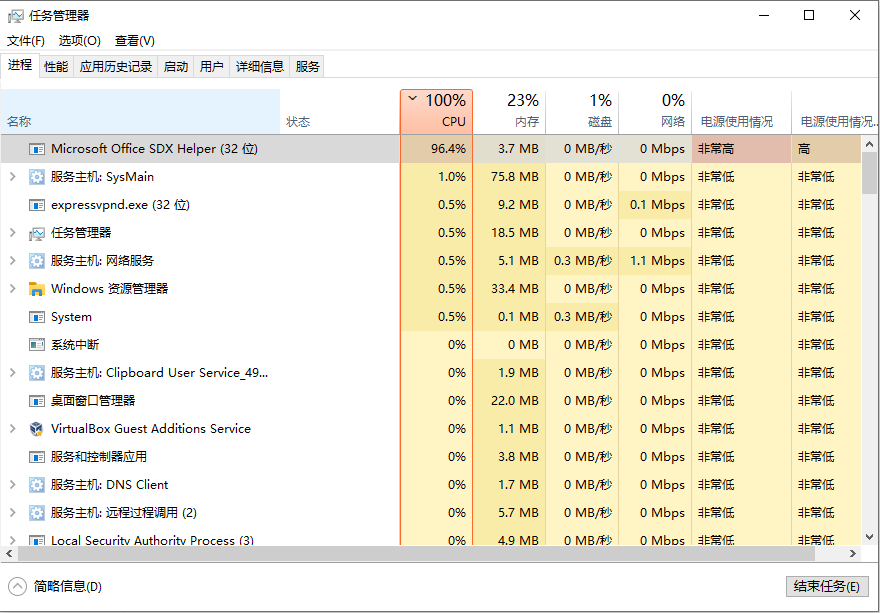
Task: Click the 任务管理器 process row icon
Action: 36,234
